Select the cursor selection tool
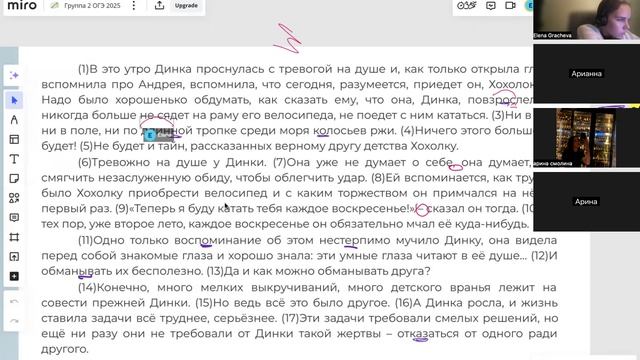The height and width of the screenshot is (360, 640). pyautogui.click(x=14, y=100)
